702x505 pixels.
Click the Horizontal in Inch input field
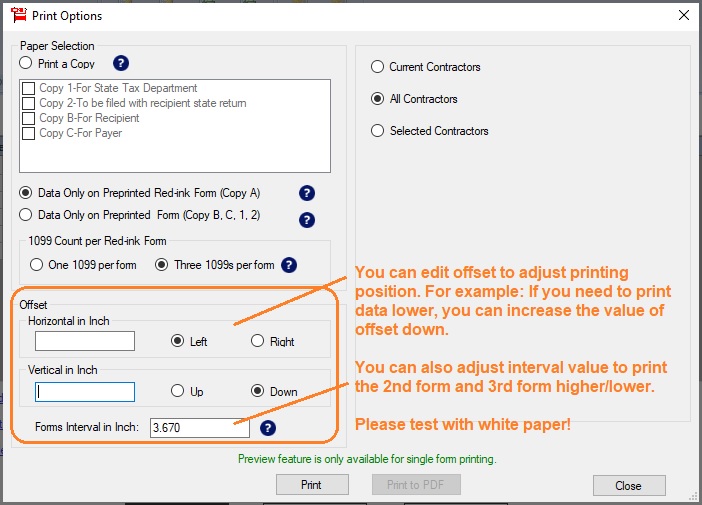(85, 341)
